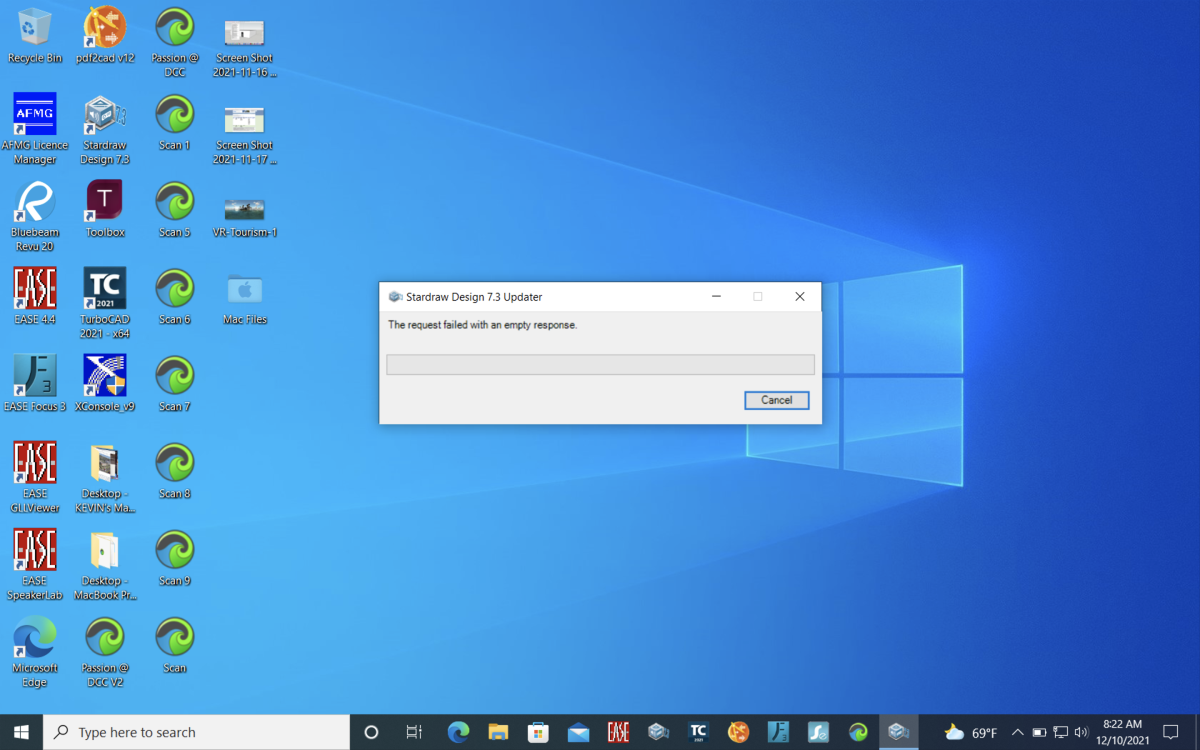Viewport: 1200px width, 750px height.
Task: Open the Windows Start menu
Action: 21,732
